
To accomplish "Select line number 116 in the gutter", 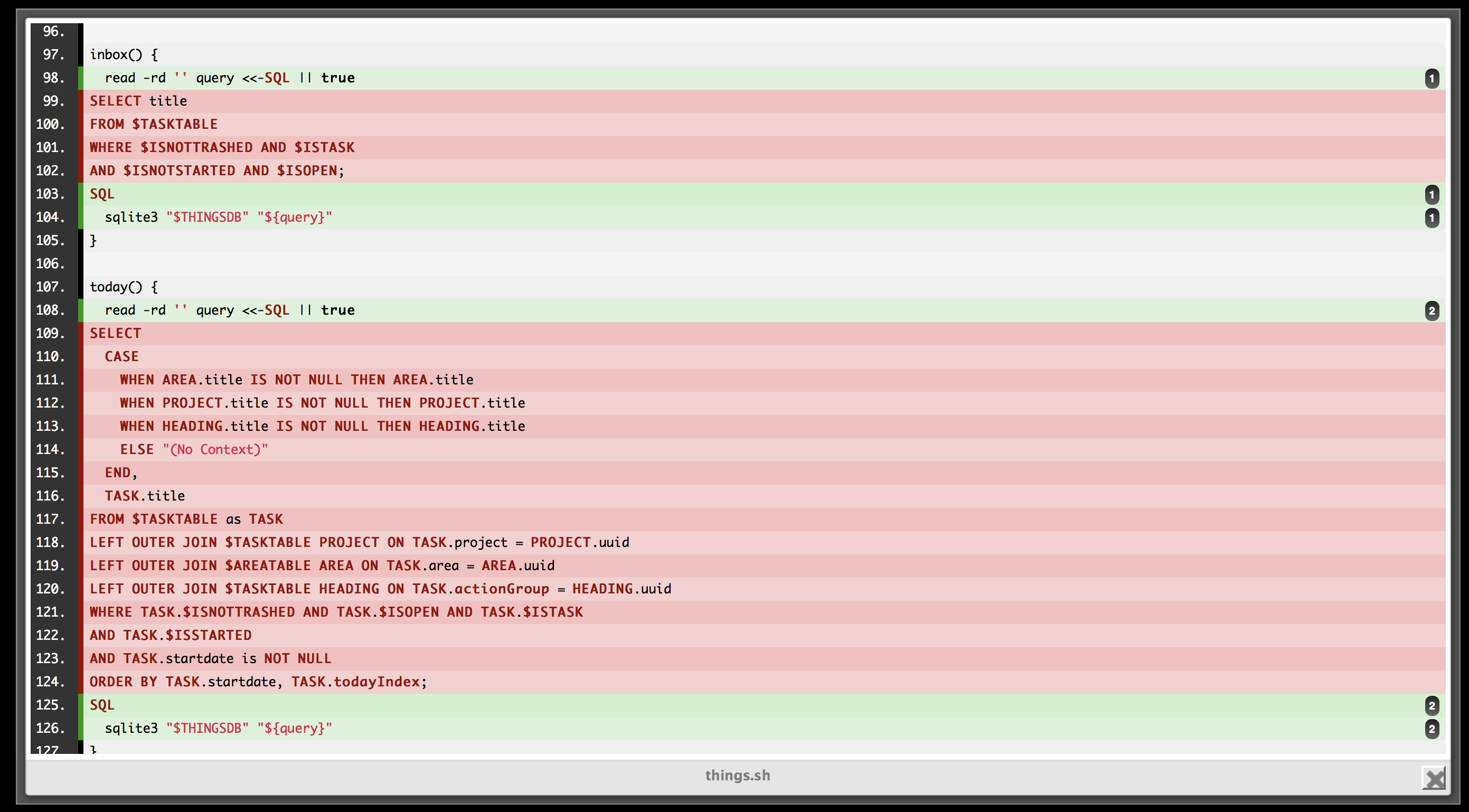I will click(x=51, y=496).
